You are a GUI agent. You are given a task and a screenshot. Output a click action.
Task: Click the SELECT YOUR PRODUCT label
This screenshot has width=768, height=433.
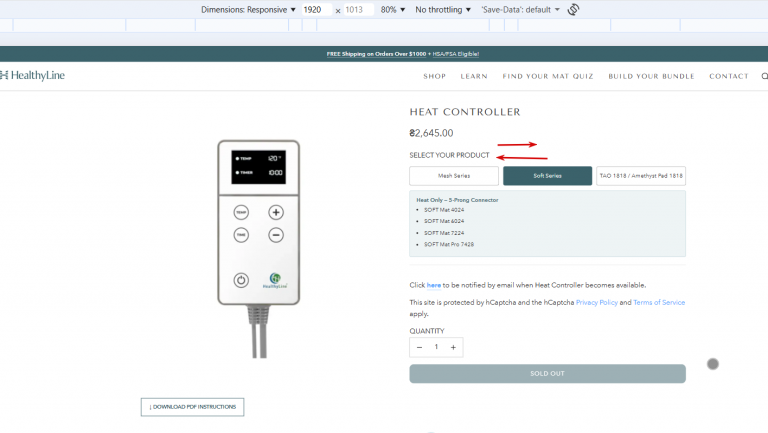coord(449,155)
